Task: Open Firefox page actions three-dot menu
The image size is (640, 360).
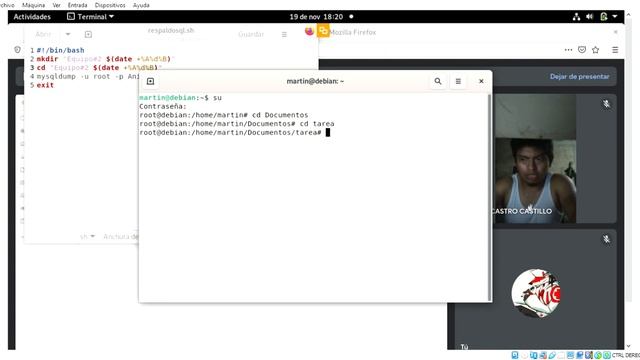Action: [568, 50]
